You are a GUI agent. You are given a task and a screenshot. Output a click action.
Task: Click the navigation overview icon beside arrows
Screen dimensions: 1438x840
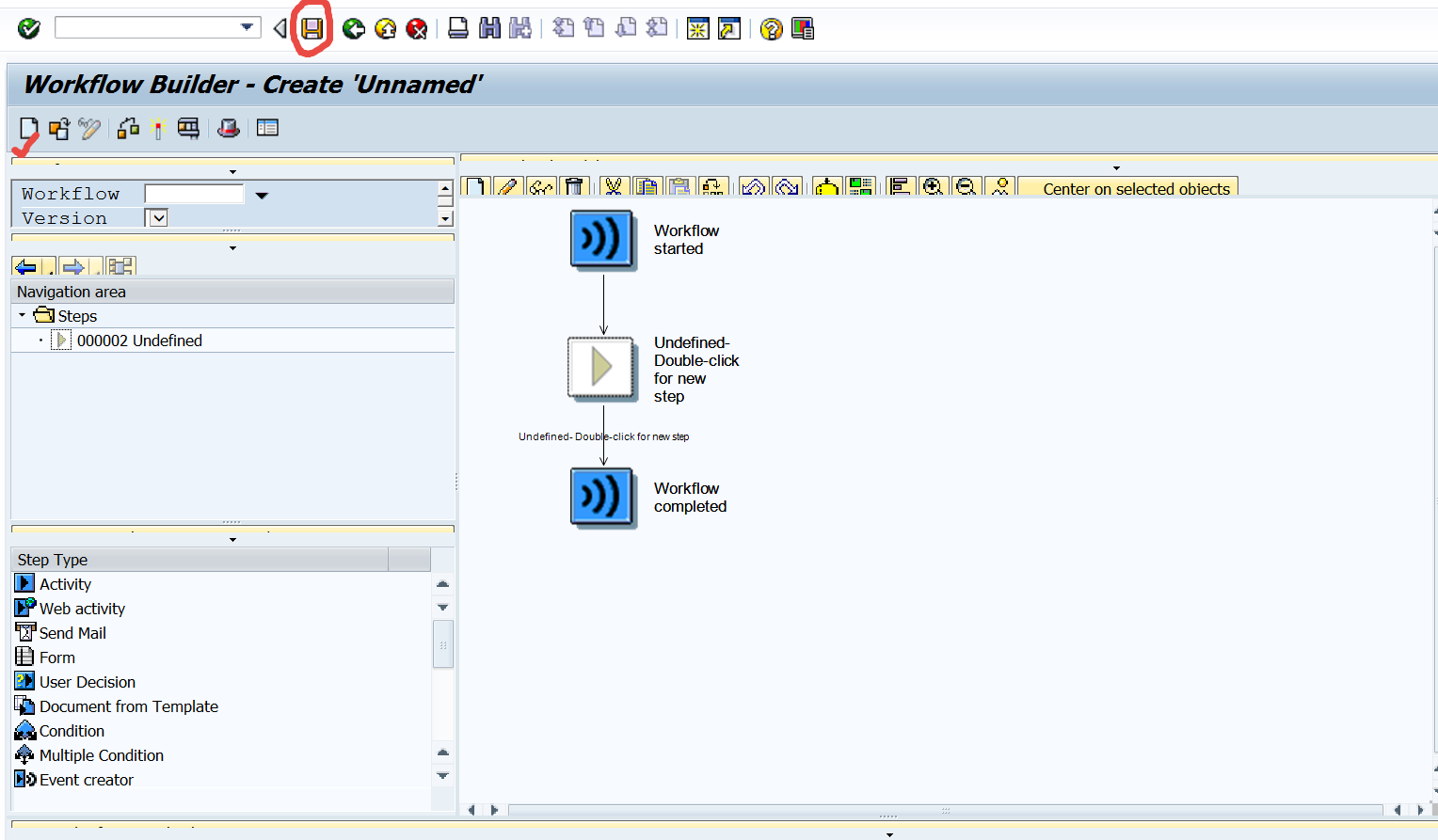[120, 266]
